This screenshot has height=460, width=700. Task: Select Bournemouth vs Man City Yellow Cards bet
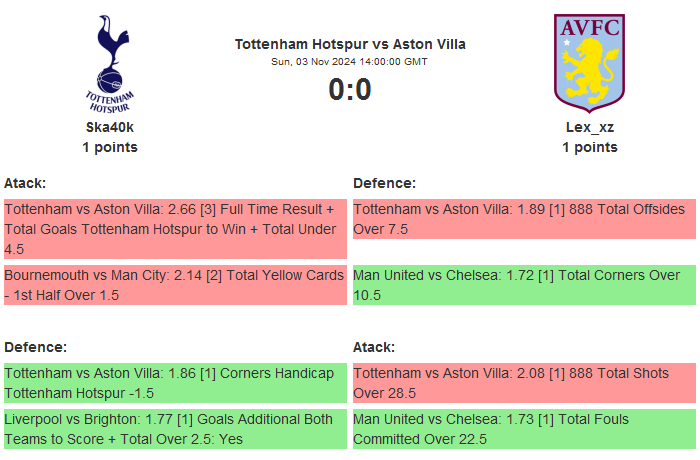point(175,285)
